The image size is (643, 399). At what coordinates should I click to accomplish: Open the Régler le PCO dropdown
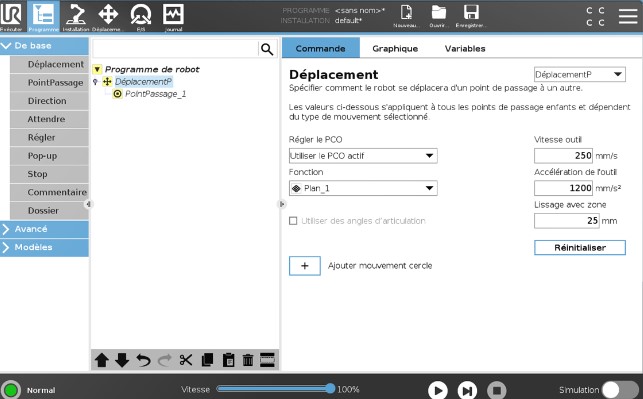(363, 156)
